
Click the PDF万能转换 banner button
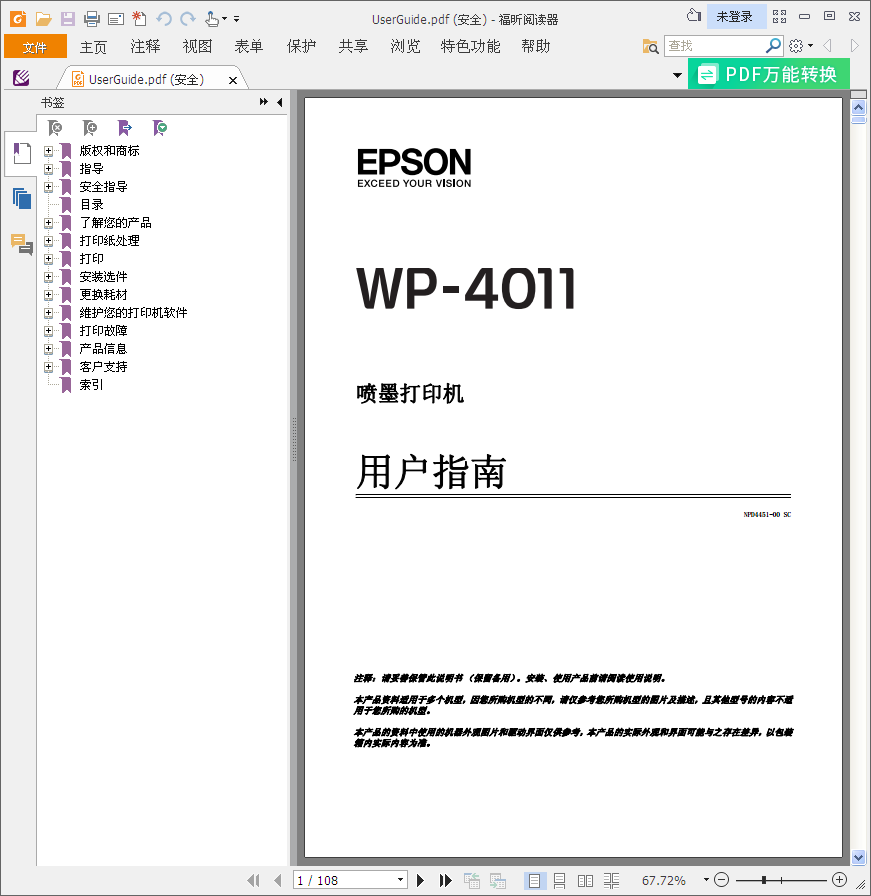point(769,74)
